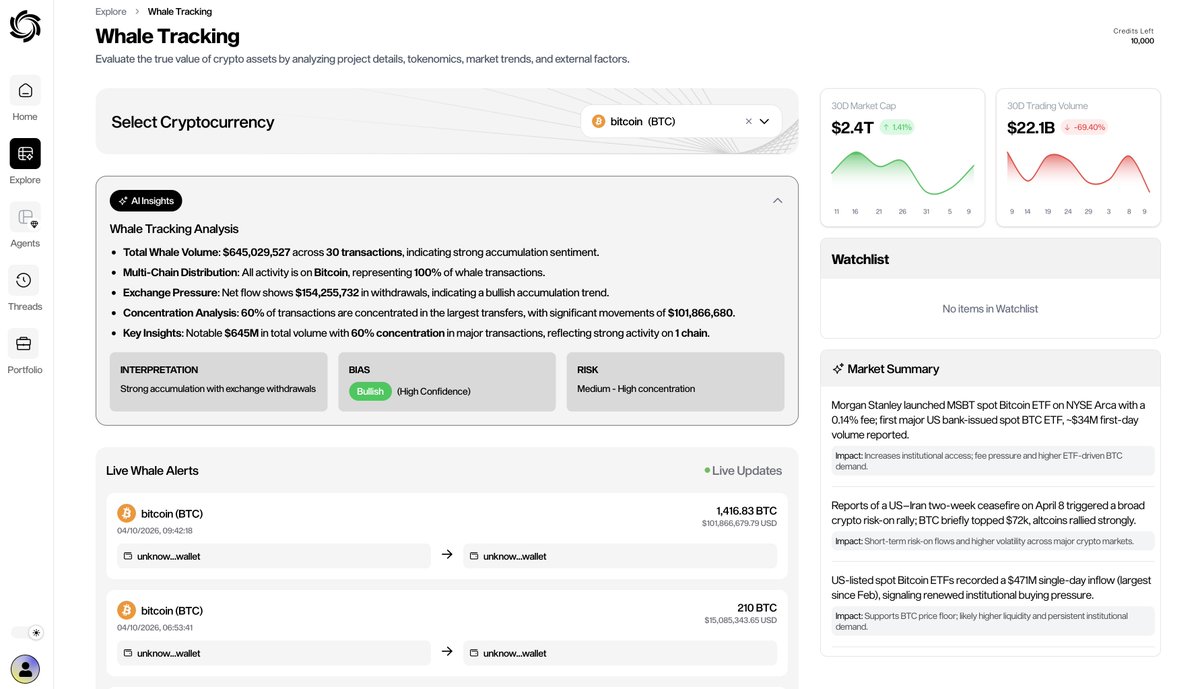Image resolution: width=1200 pixels, height=689 pixels.
Task: Open the Morgan Stanley MSBT ETF news item
Action: 991,436
